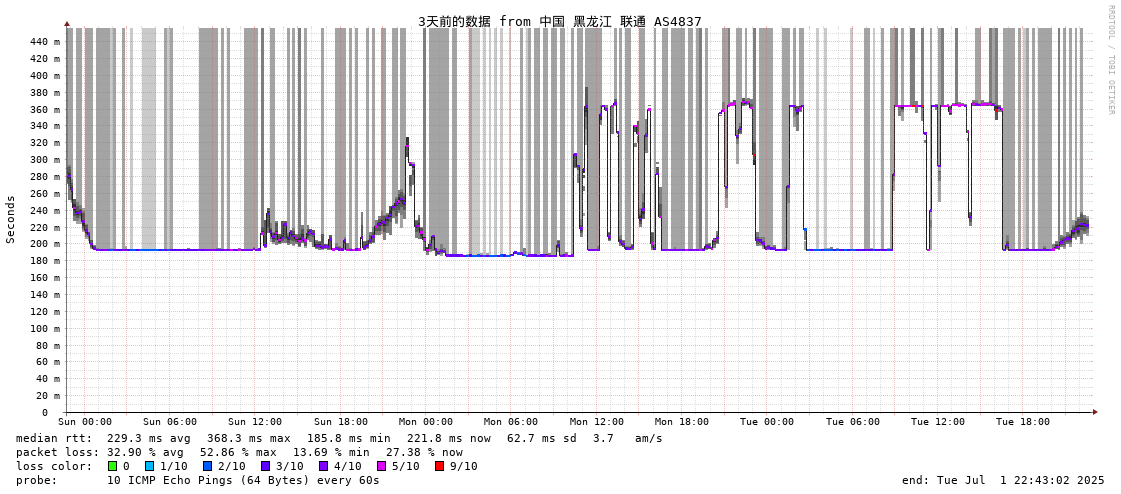This screenshot has width=1121, height=494.
Task: Click the '100 m' y-axis tick label
Action: point(45,328)
